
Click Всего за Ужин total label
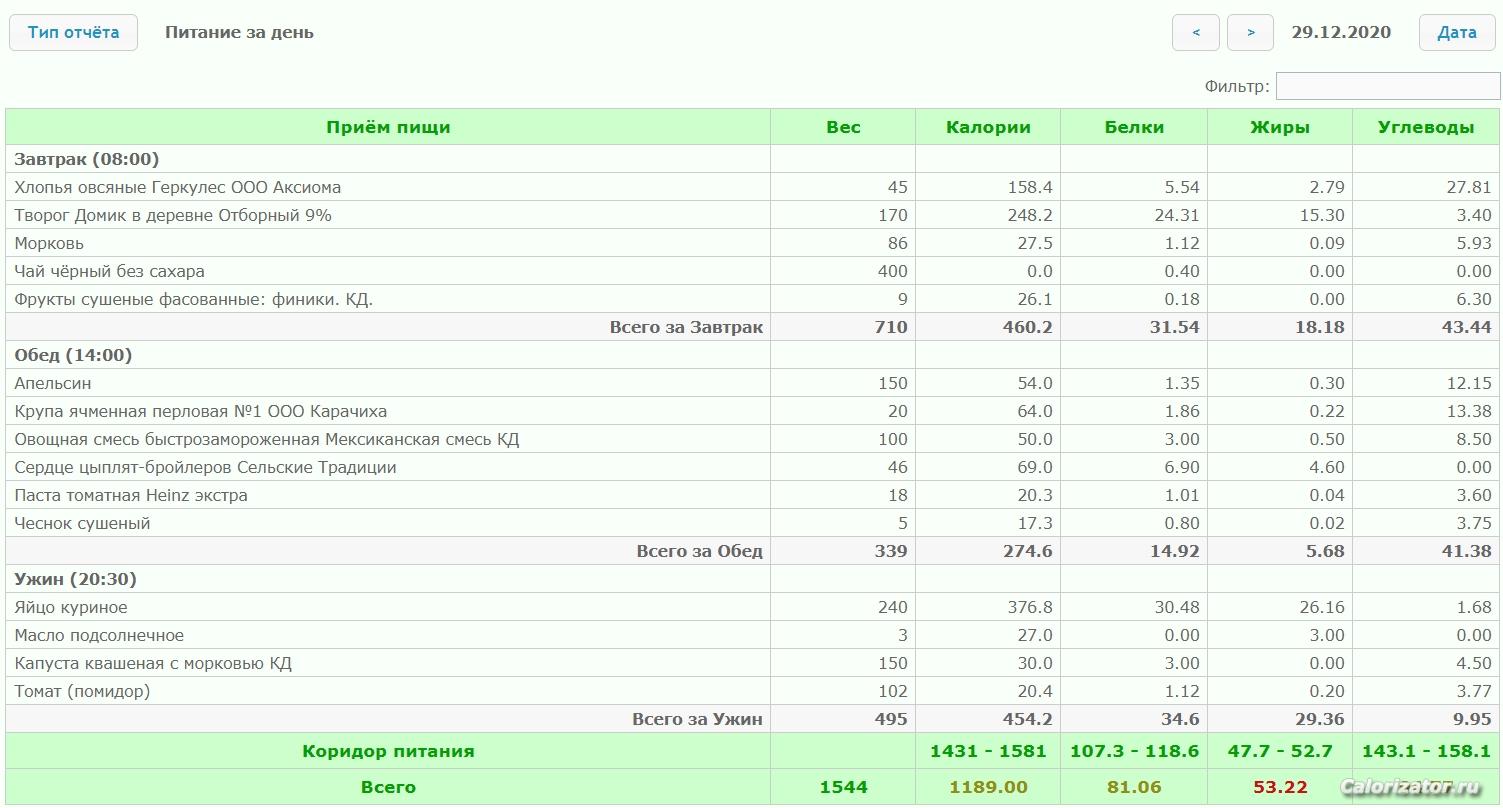coord(698,719)
